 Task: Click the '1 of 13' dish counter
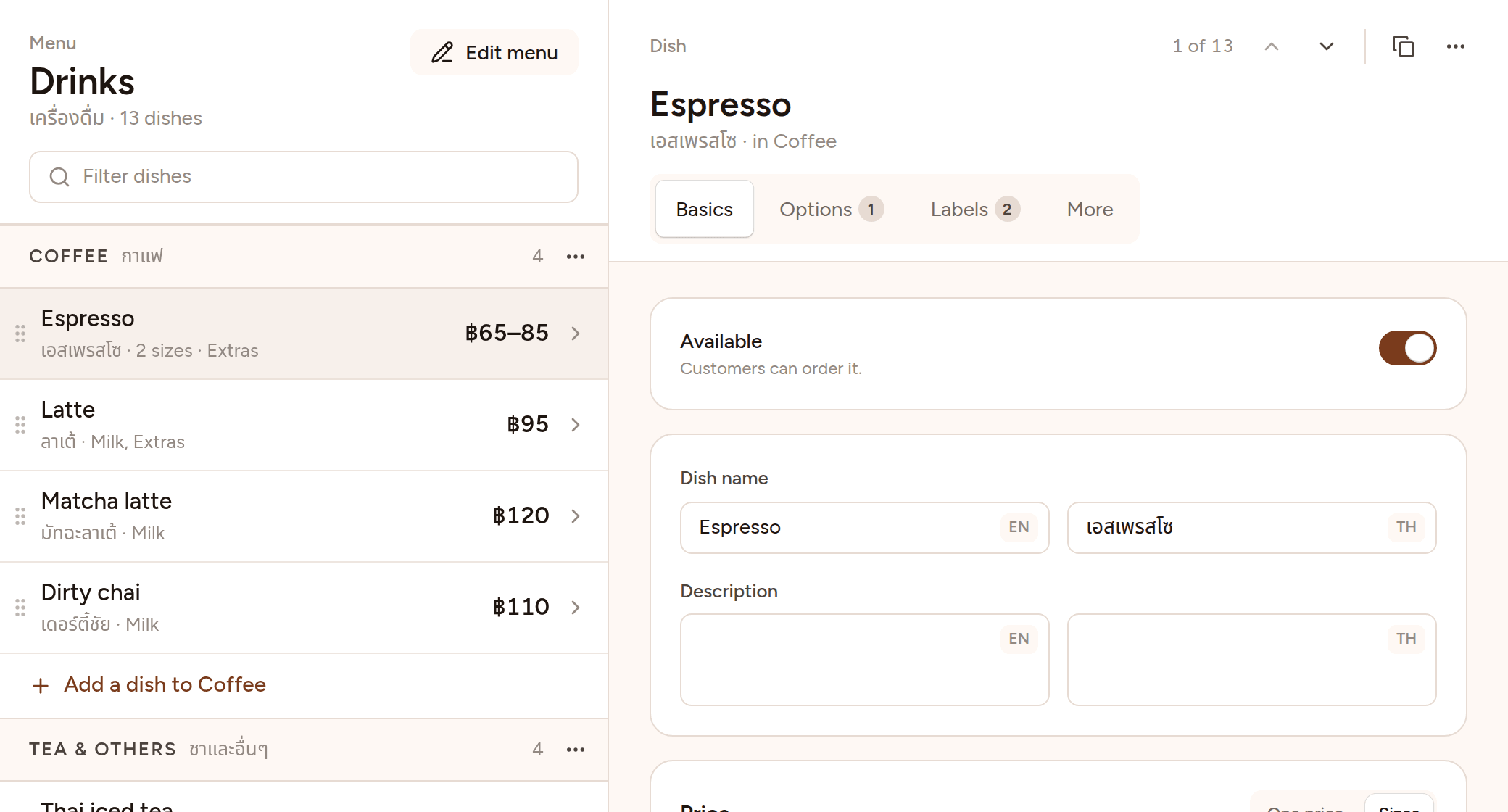[x=1203, y=46]
